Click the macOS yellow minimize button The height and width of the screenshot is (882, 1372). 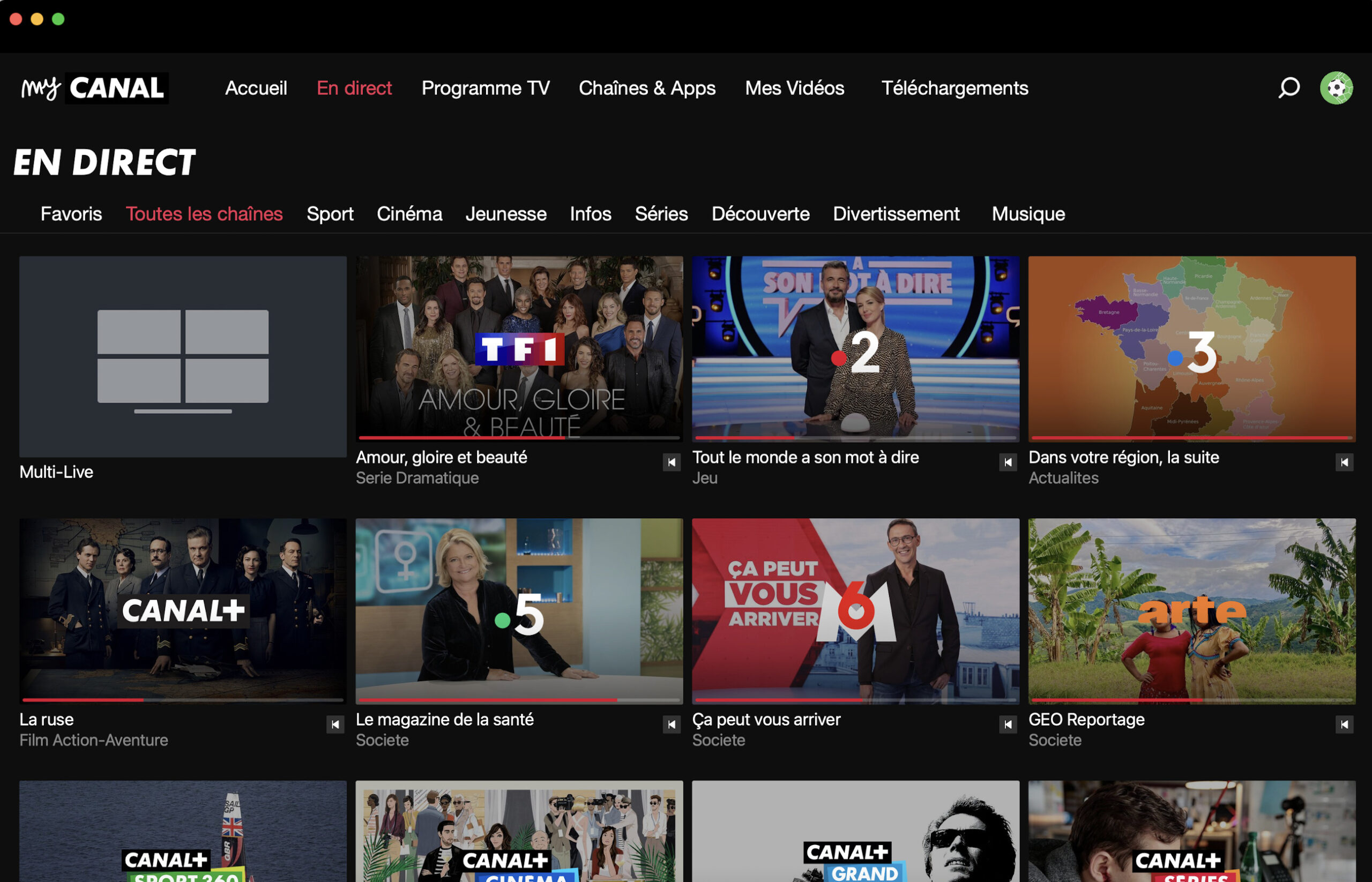(37, 19)
